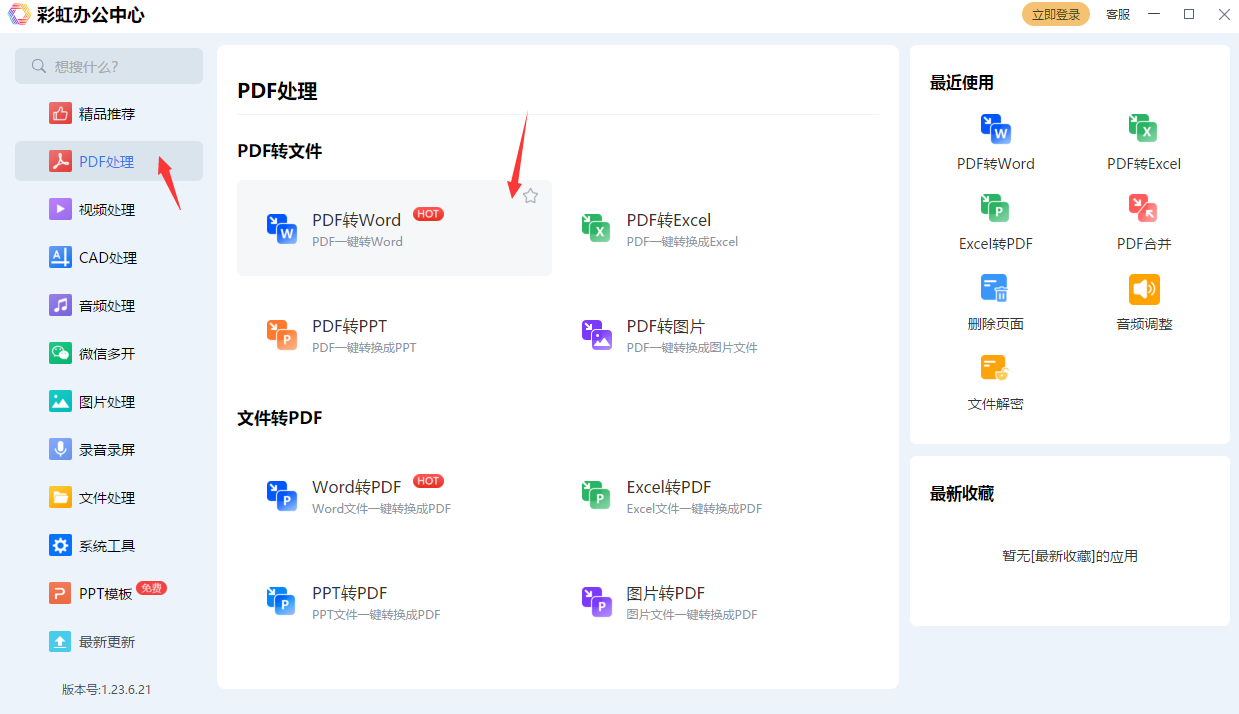Viewport: 1239px width, 714px height.
Task: Select 图片处理 in the sidebar
Action: [109, 401]
